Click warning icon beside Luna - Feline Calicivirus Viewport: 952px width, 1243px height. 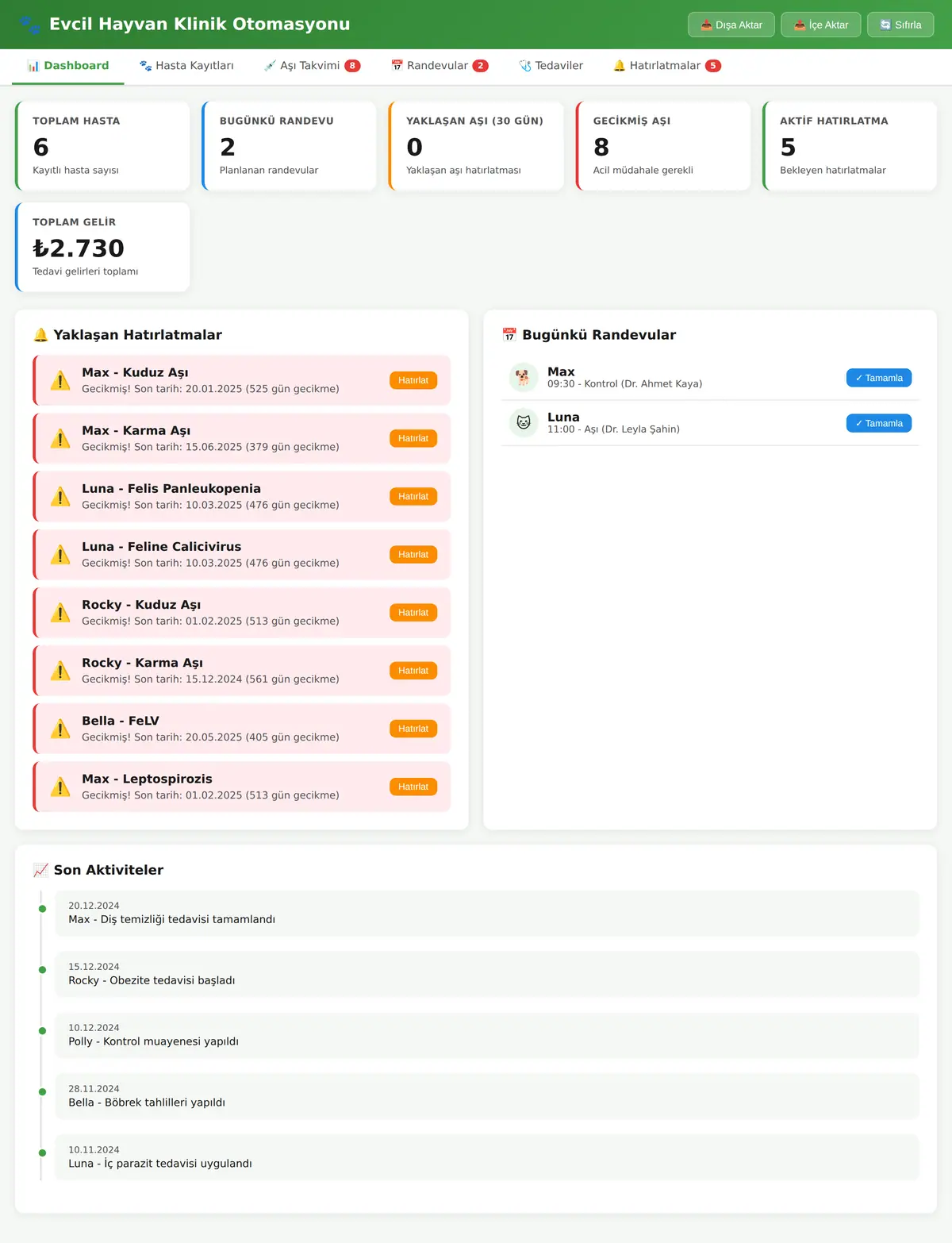point(60,554)
